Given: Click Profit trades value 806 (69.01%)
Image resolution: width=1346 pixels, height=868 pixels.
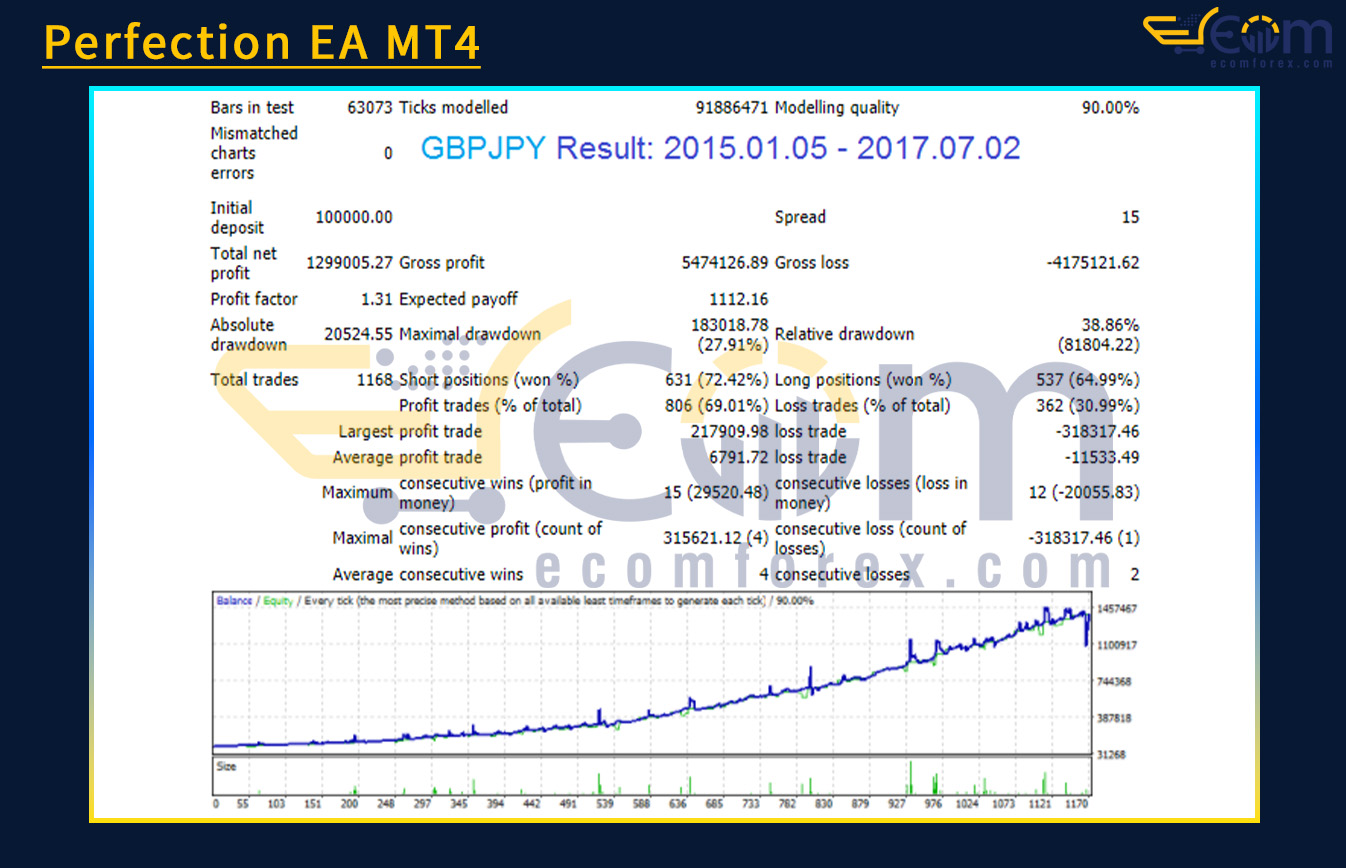Looking at the screenshot, I should 717,406.
